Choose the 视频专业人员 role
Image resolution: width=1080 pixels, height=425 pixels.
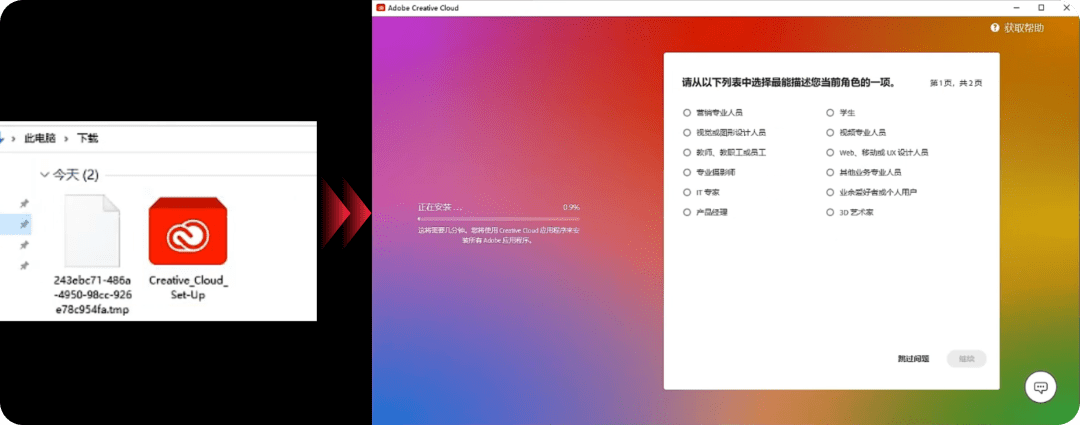(x=830, y=132)
